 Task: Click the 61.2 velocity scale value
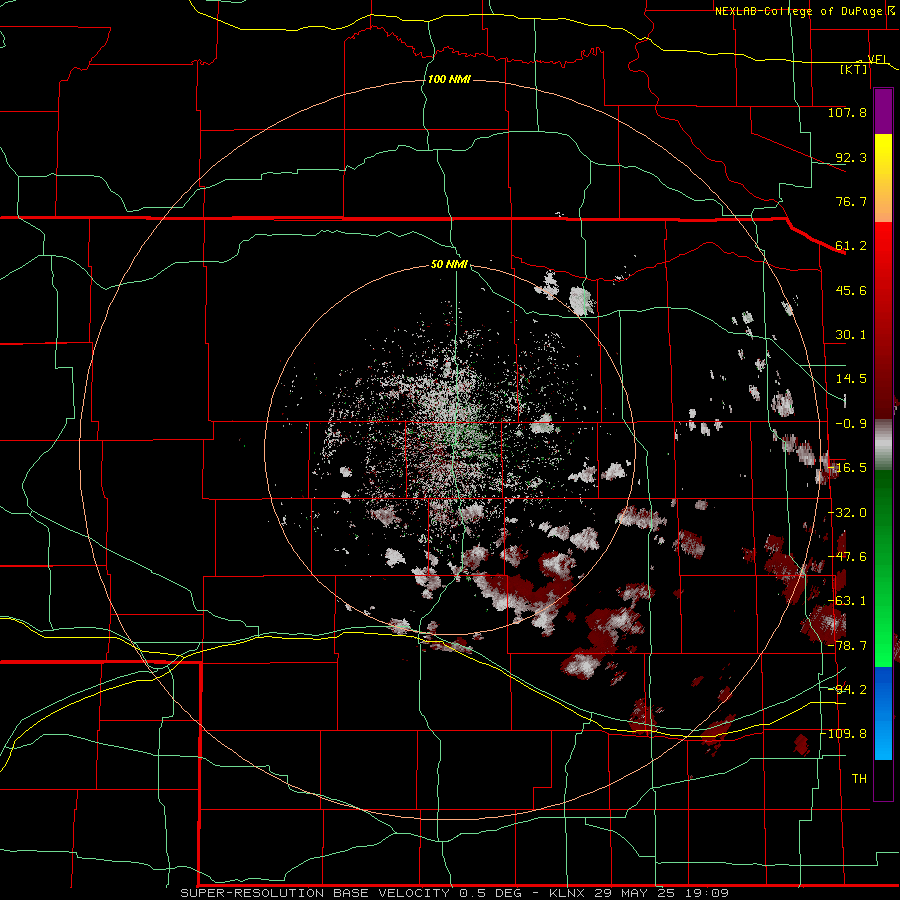pos(851,246)
